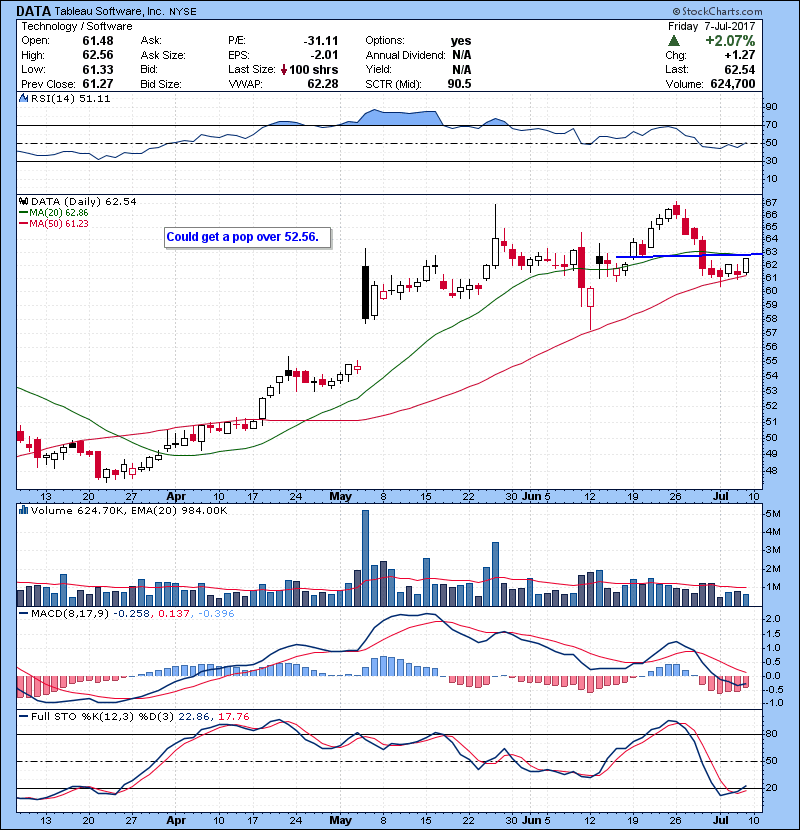Click the 'Technology / Software' sector label
The image size is (800, 830).
(x=77, y=26)
